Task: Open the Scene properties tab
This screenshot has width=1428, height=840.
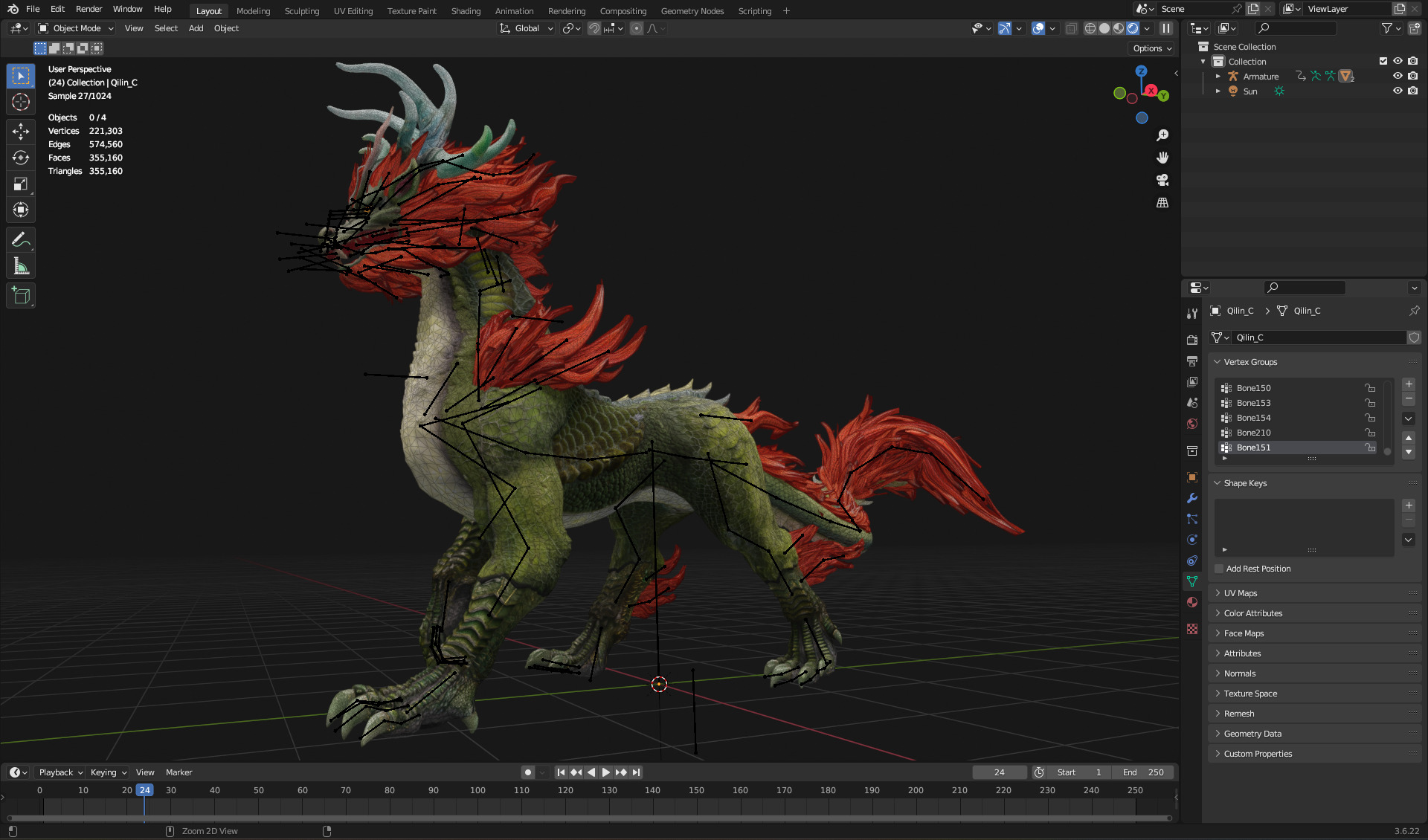Action: point(1192,402)
